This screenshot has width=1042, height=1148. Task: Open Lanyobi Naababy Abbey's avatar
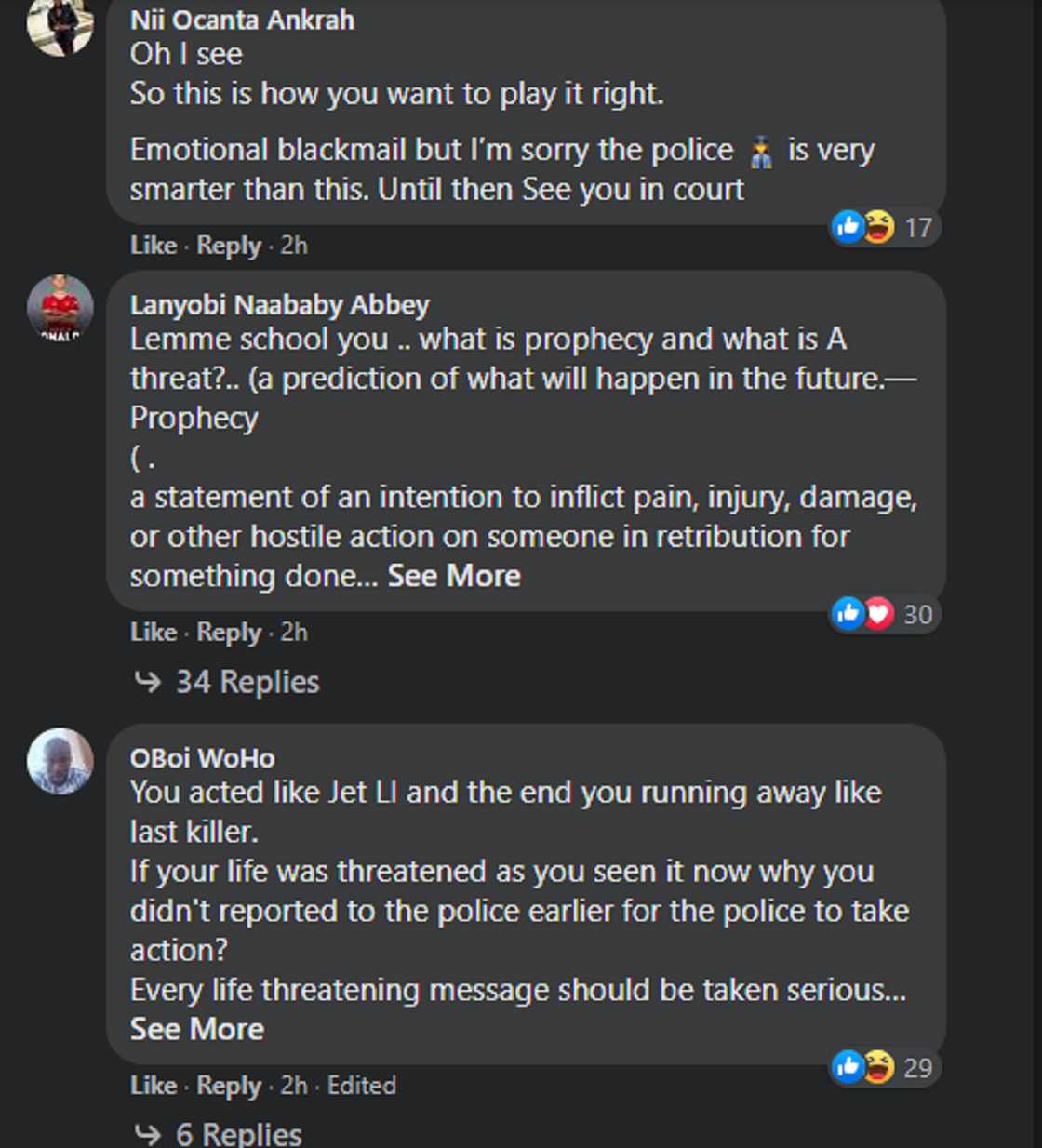click(60, 307)
